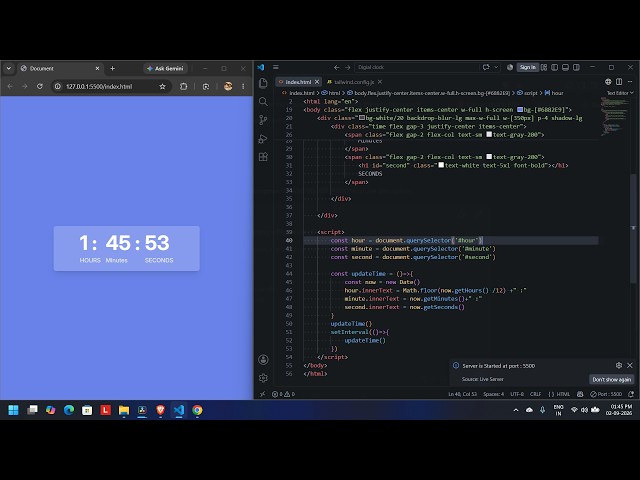Click Chrome's Google Lens search icon
Image resolution: width=640 pixels, height=480 pixels.
pos(206,87)
